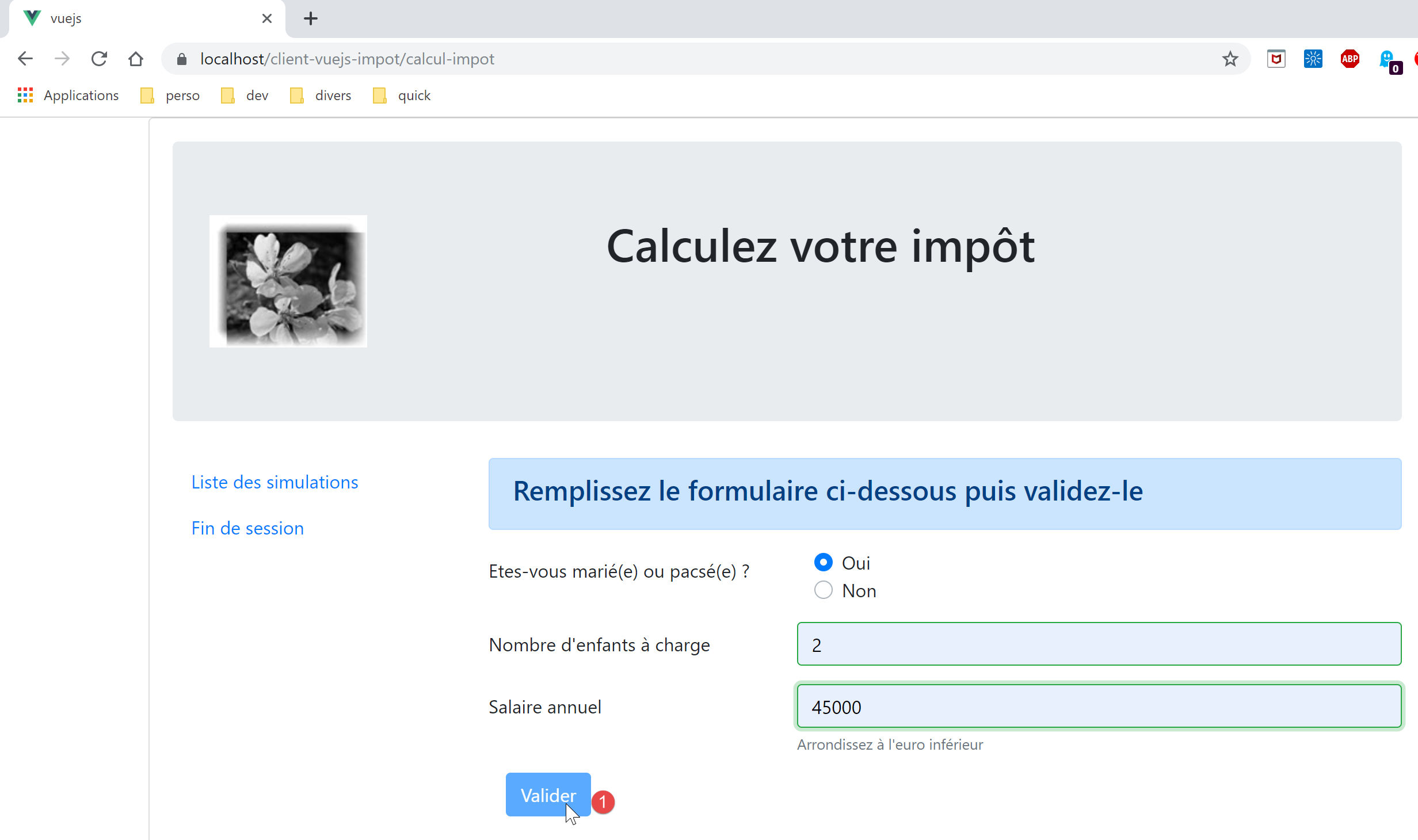Click the blue snowflake extension icon
Viewport: 1418px width, 840px height.
tap(1313, 59)
